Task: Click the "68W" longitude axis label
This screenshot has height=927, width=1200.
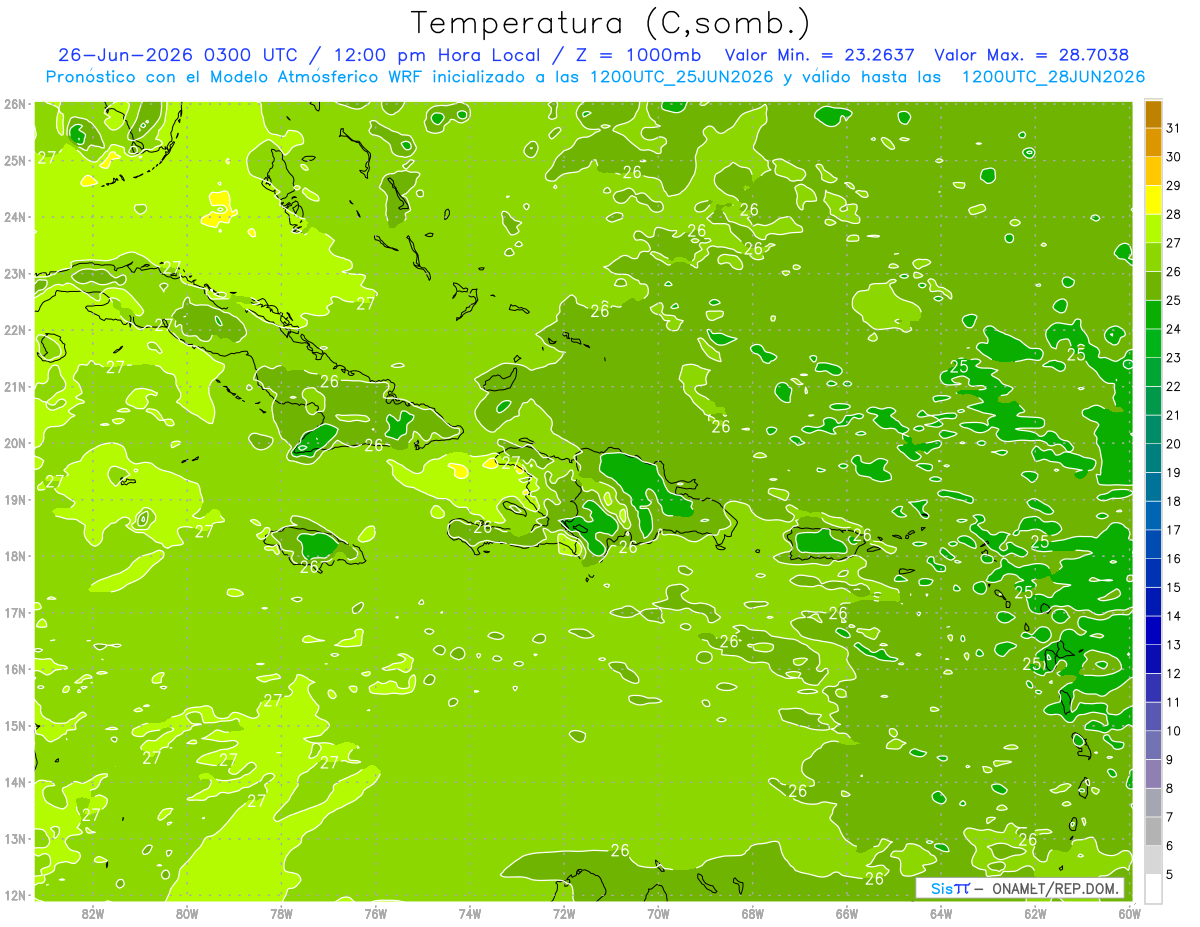Action: (752, 913)
